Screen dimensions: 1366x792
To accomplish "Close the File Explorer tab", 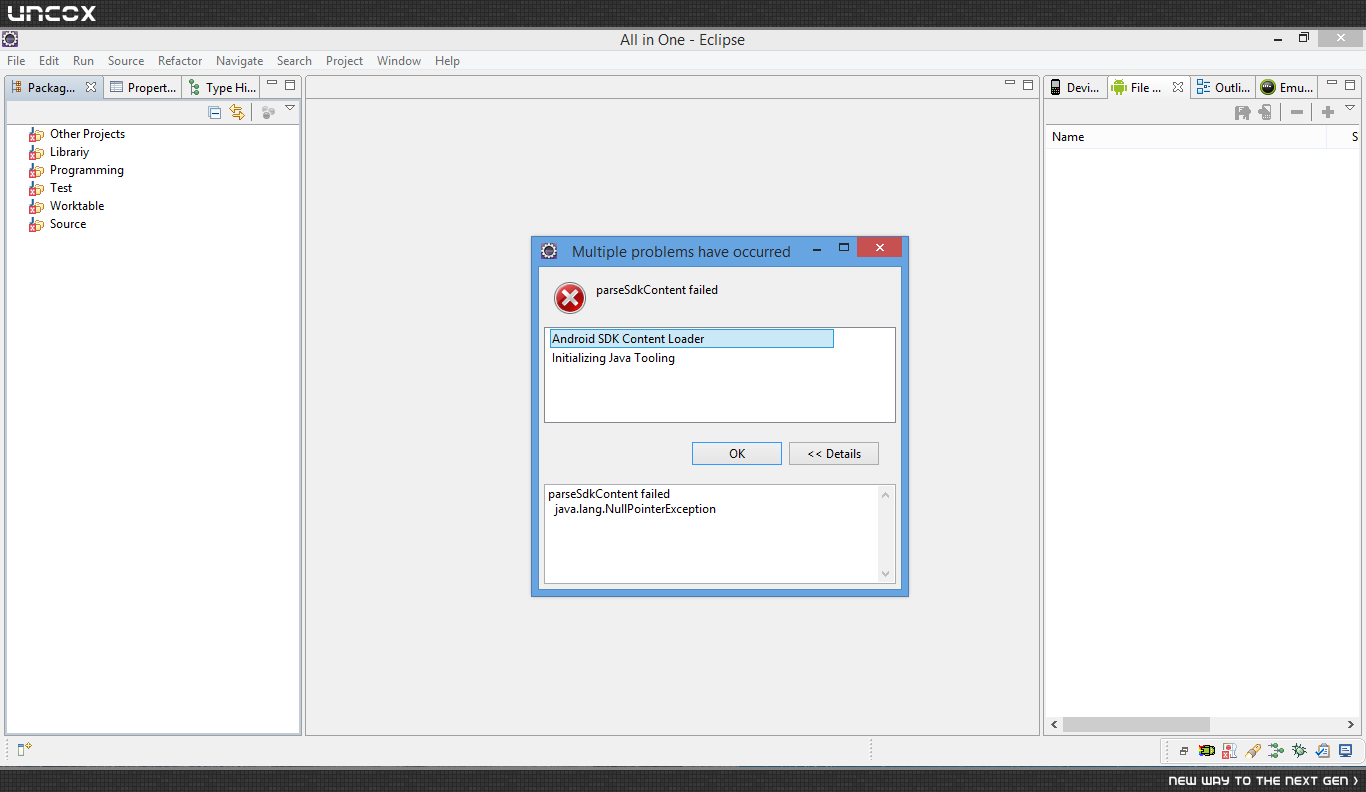I will point(1178,87).
